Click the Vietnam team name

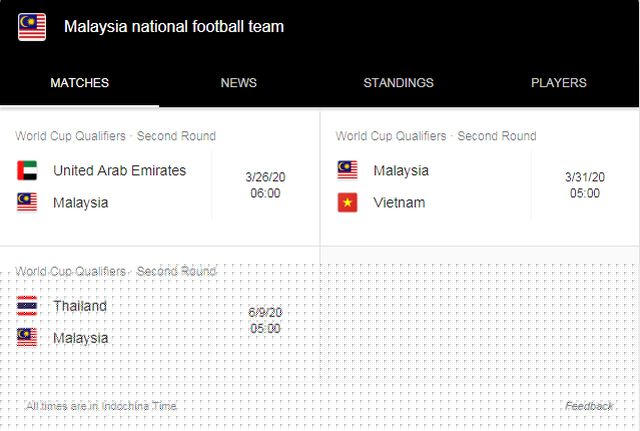point(399,203)
